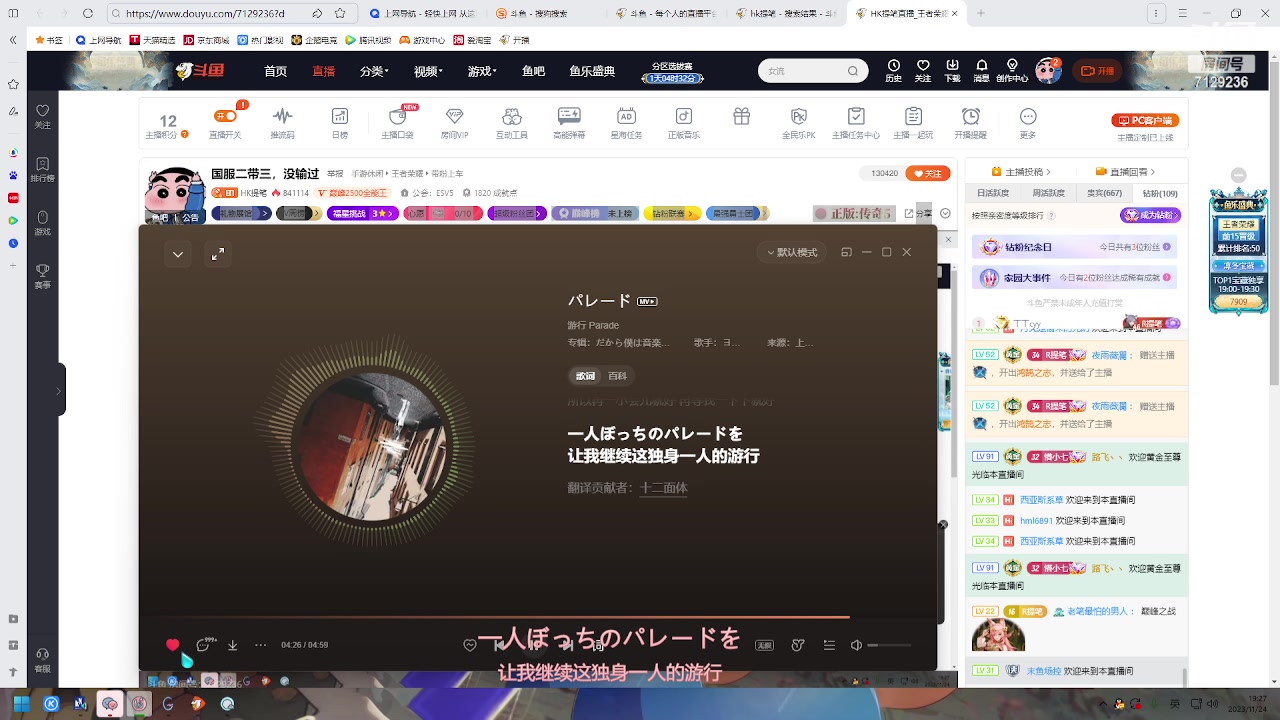Image resolution: width=1280 pixels, height=720 pixels.
Task: Open the 默认模式 mode dropdown
Action: pyautogui.click(x=792, y=252)
